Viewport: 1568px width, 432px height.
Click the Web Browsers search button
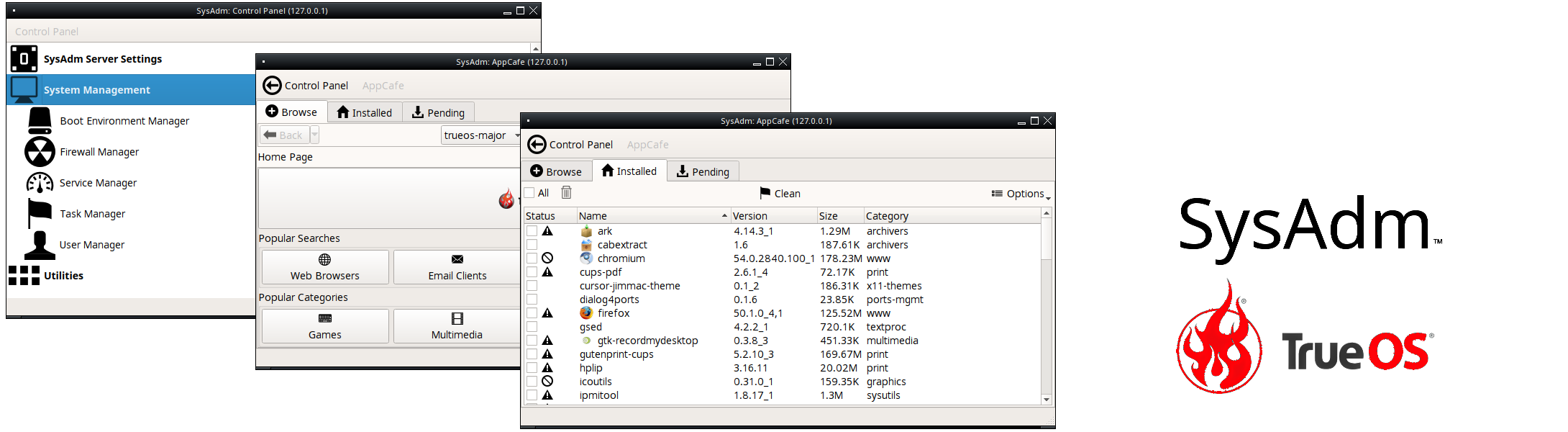point(325,267)
